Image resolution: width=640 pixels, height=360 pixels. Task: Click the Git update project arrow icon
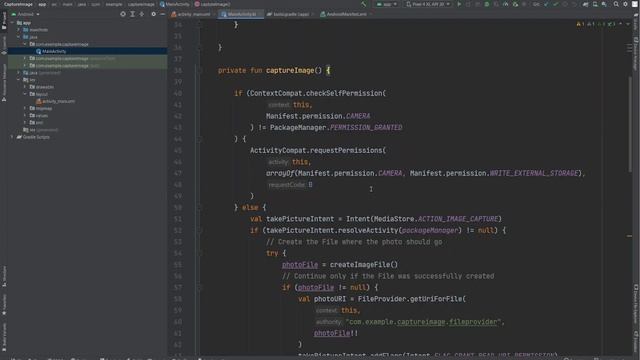click(x=546, y=4)
